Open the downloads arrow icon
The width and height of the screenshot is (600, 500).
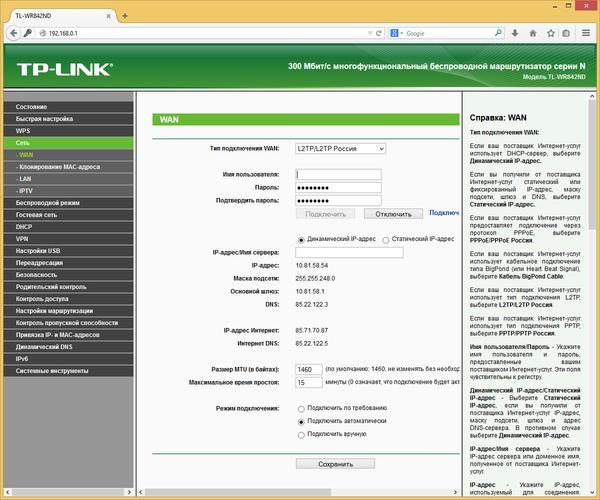click(x=515, y=33)
